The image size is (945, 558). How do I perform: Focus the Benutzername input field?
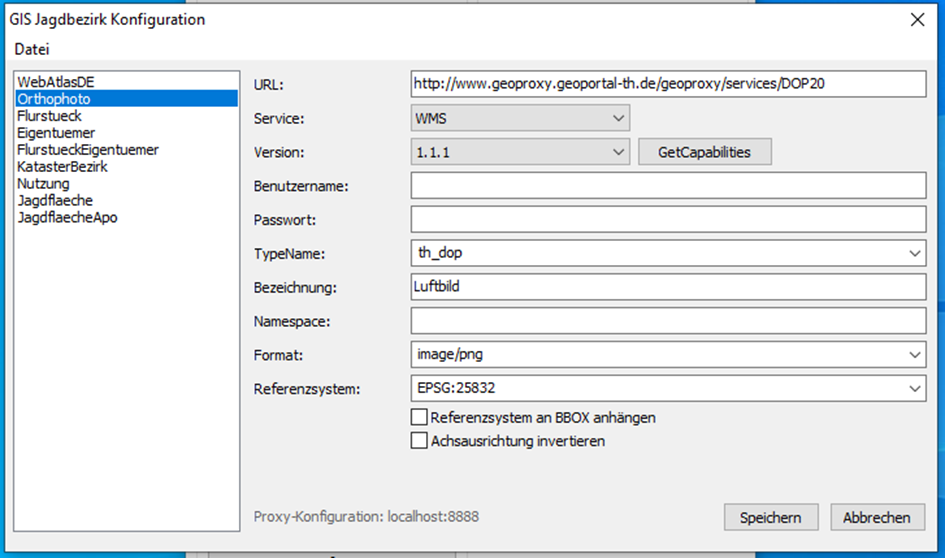[668, 186]
